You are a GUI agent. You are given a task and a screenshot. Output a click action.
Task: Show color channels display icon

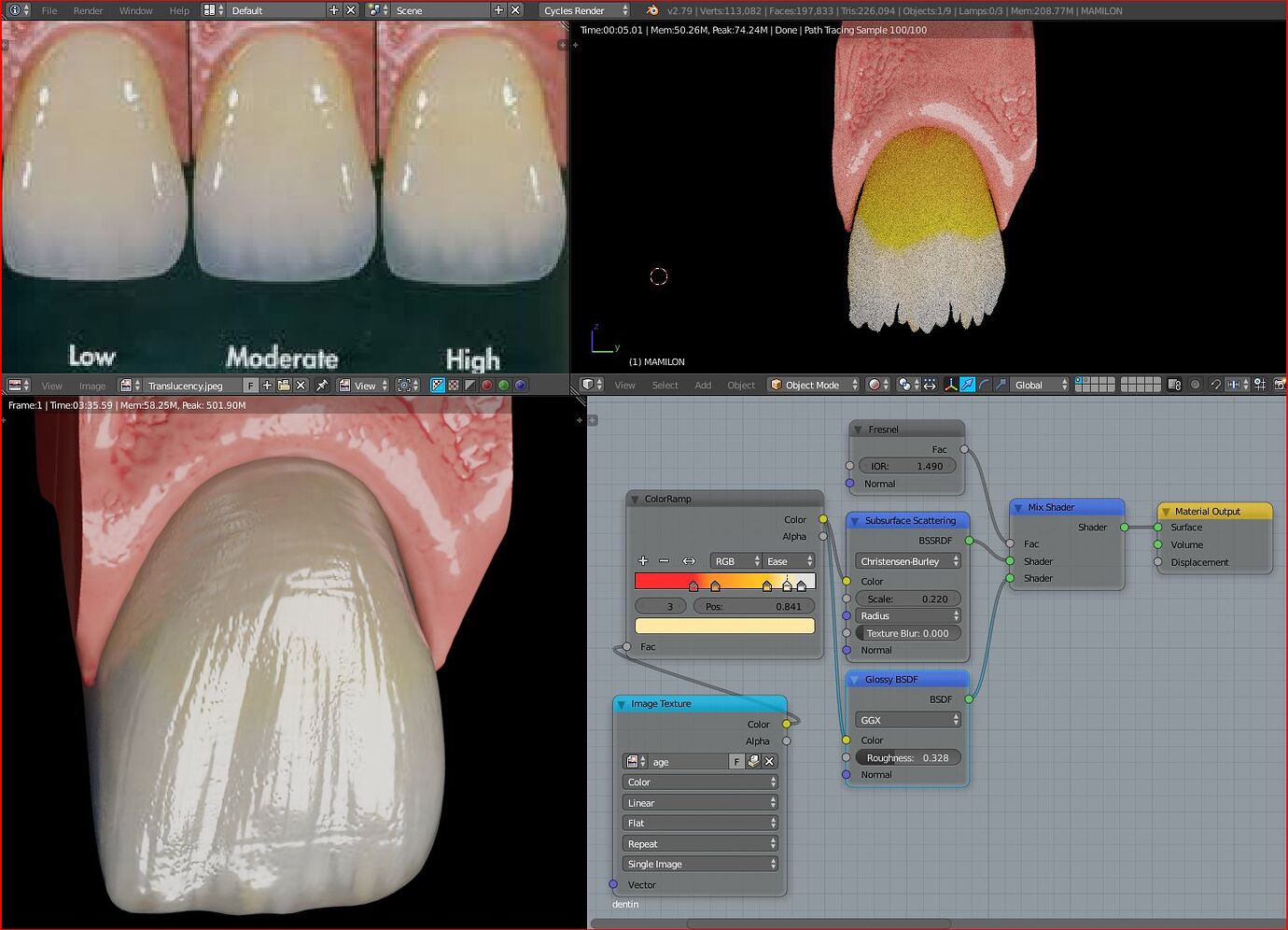coord(454,385)
